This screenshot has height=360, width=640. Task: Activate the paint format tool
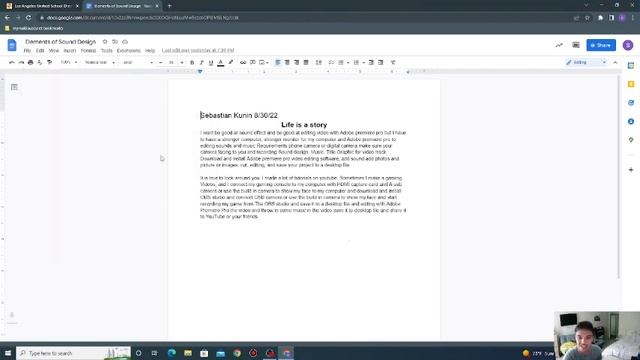coord(49,62)
